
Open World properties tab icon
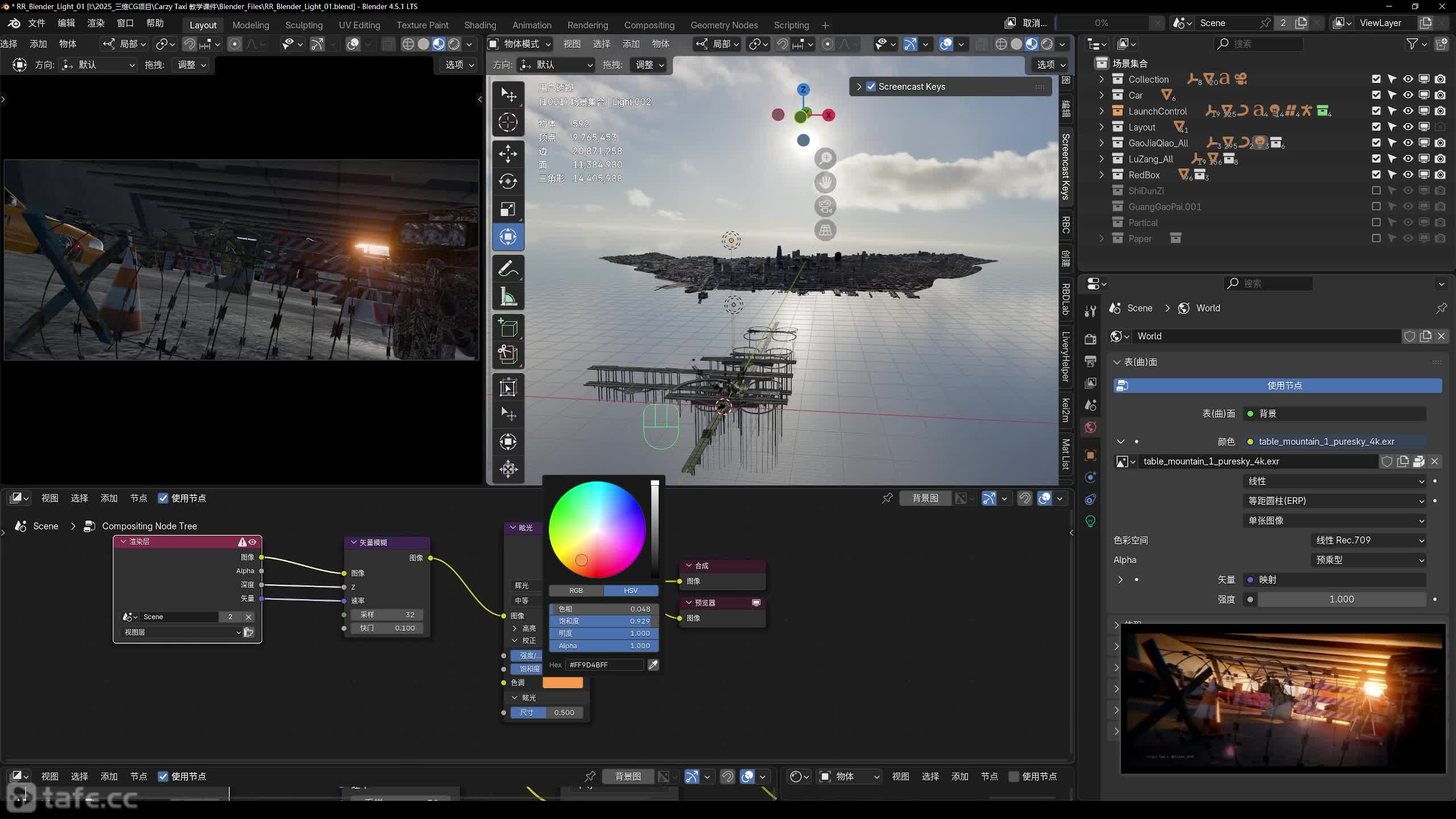(x=1090, y=428)
